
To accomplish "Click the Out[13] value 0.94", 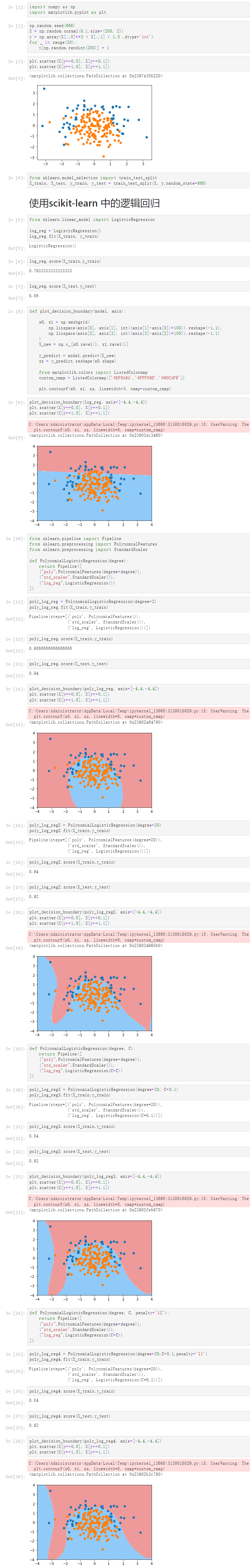I will [33, 674].
